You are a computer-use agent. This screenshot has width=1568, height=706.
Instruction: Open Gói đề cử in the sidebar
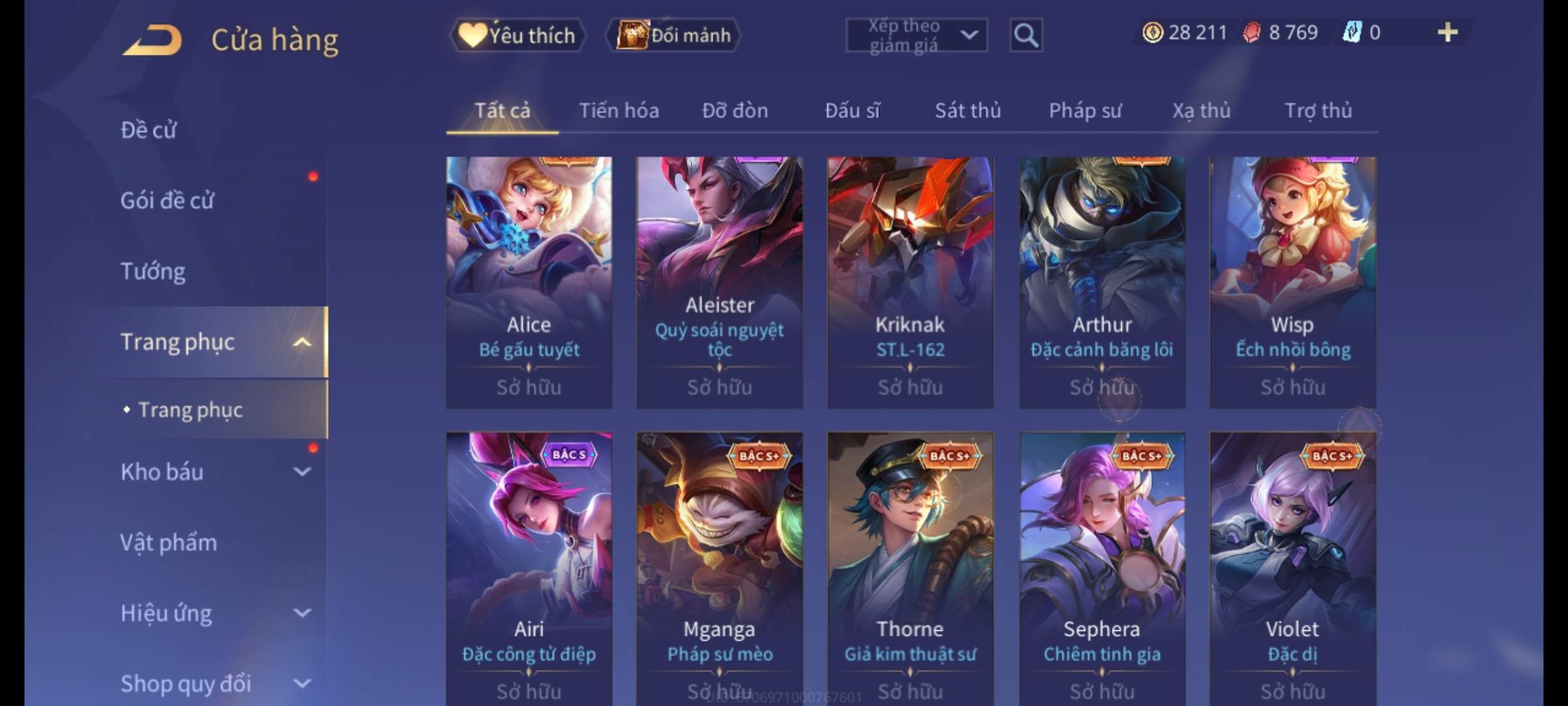point(167,201)
